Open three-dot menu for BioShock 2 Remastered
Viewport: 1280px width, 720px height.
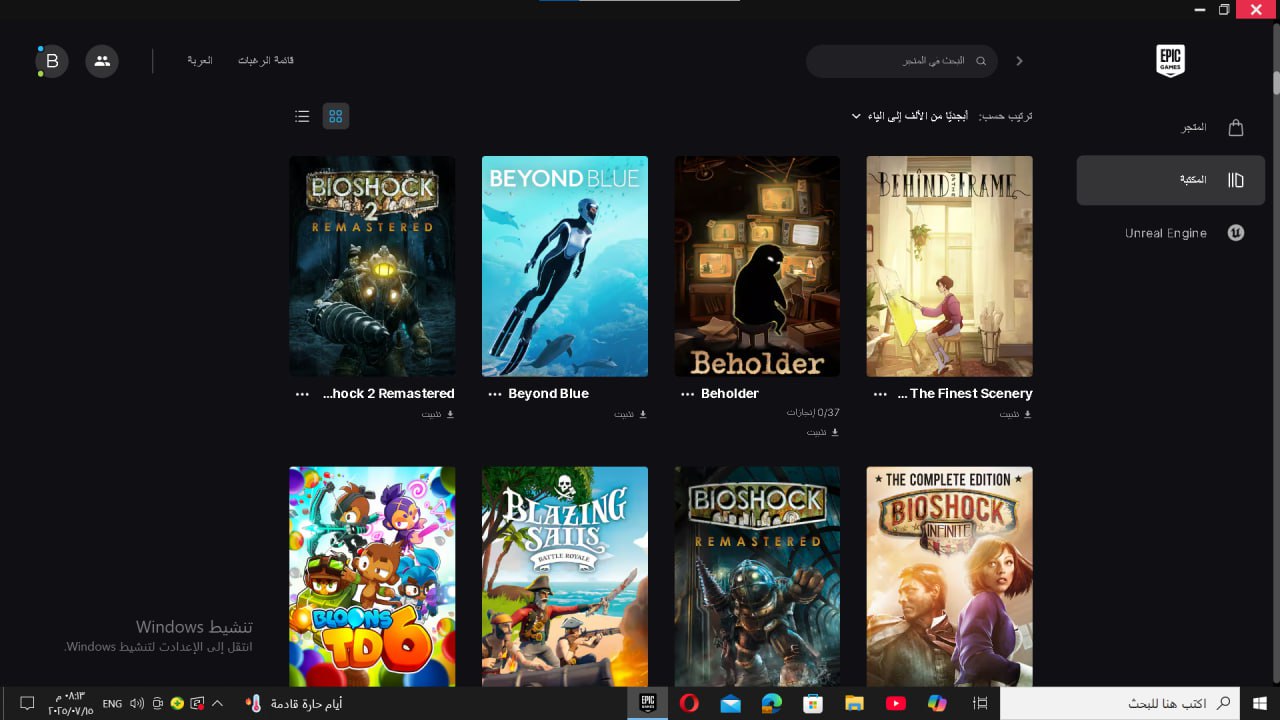pos(302,394)
